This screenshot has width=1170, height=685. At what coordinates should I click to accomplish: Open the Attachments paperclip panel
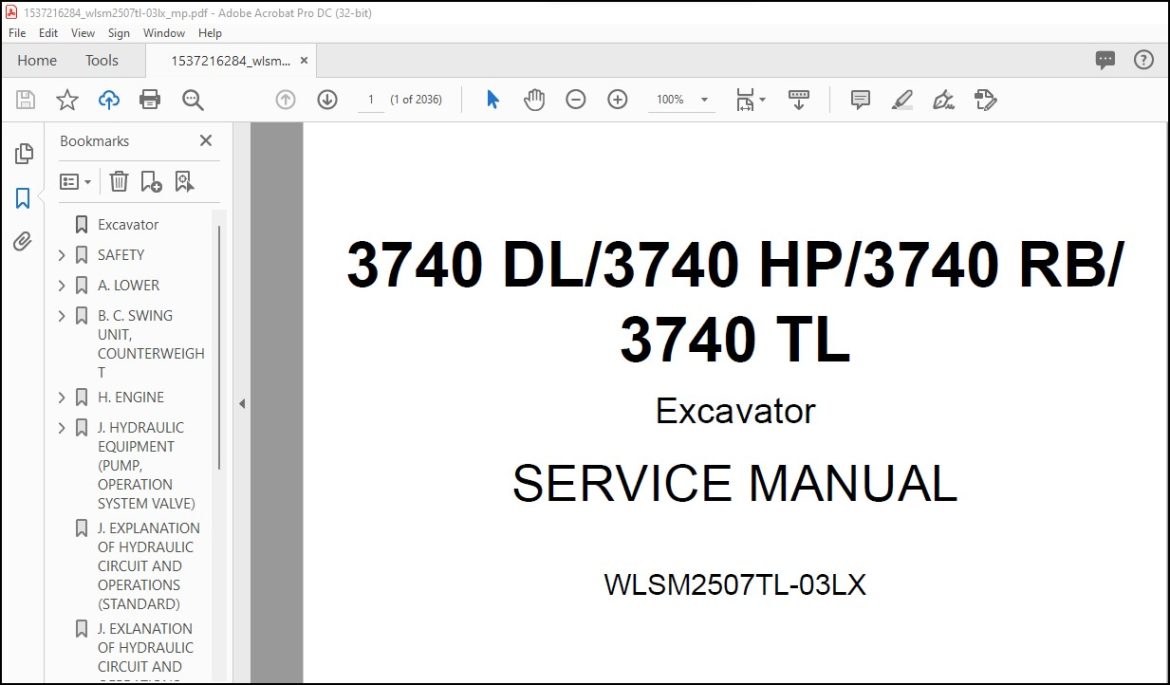22,242
